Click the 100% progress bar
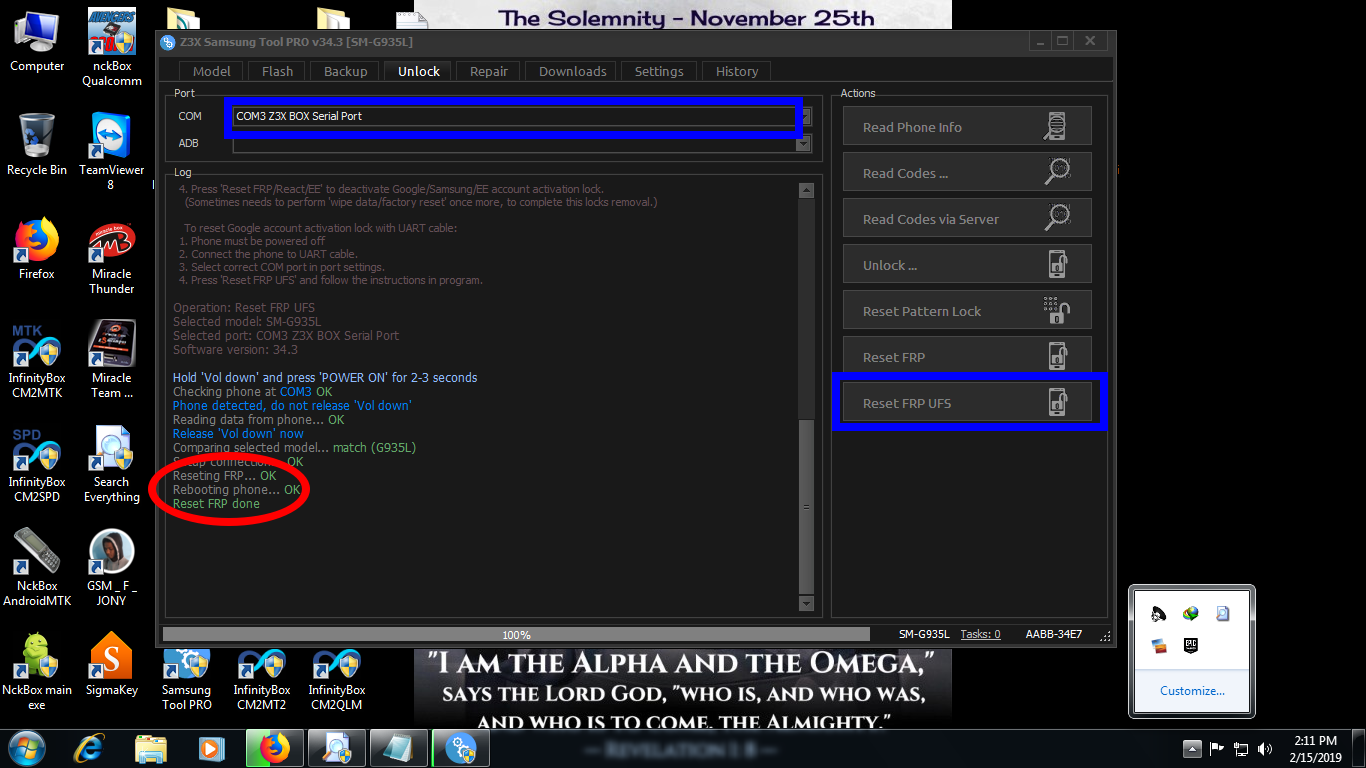Viewport: 1366px width, 768px height. 516,634
